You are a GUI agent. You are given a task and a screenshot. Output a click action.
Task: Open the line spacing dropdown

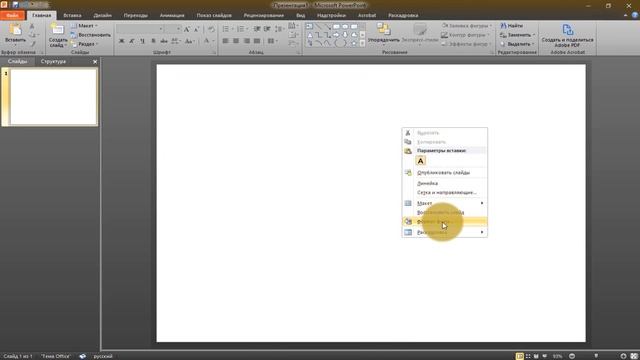pyautogui.click(x=280, y=29)
